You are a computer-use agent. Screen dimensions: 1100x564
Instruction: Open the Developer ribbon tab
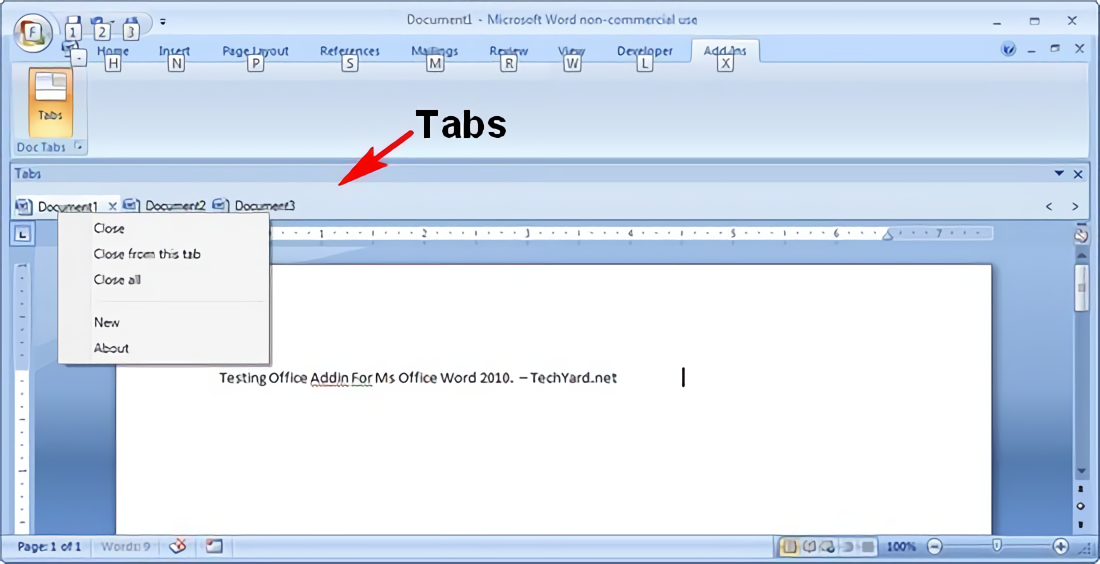645,51
